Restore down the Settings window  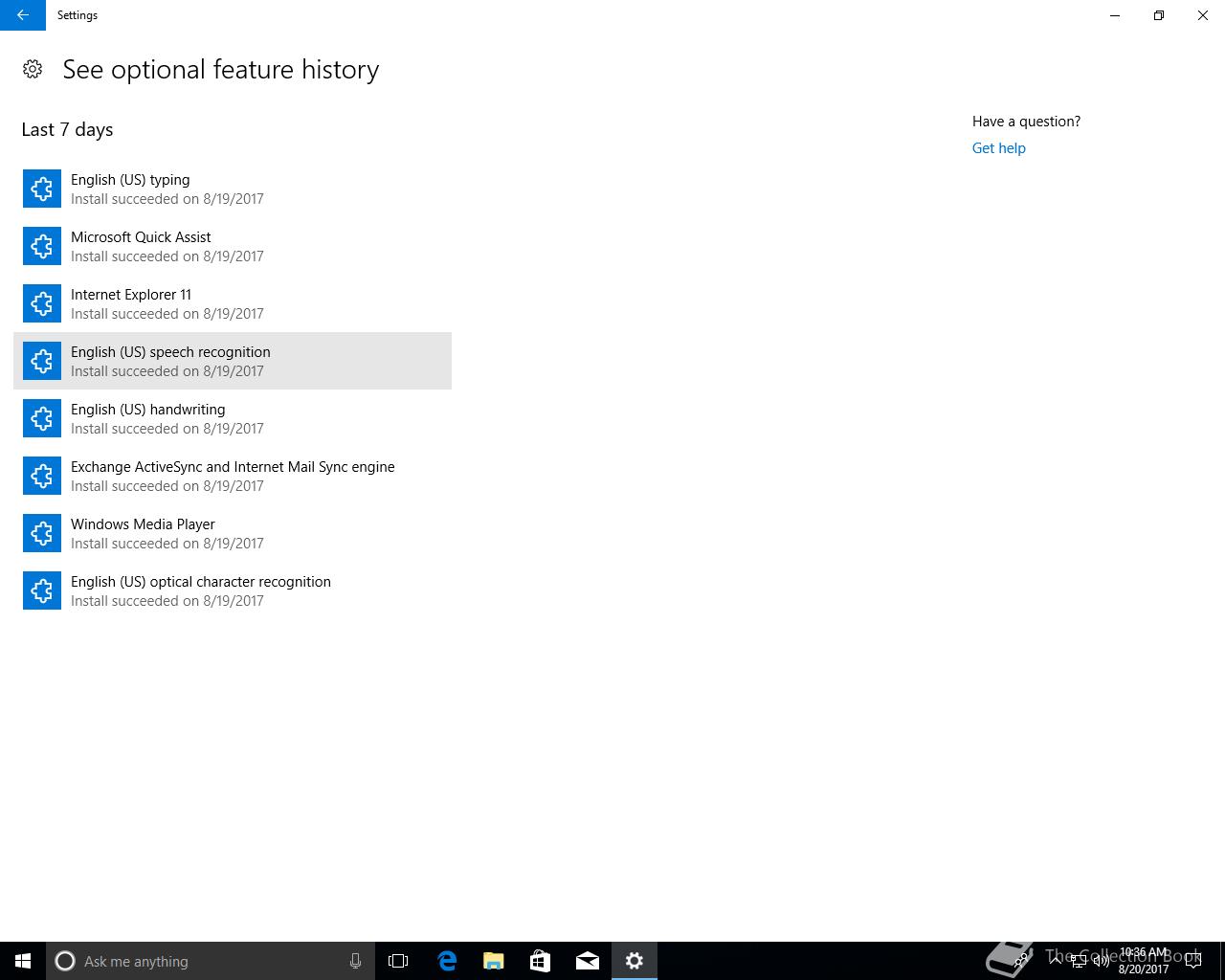click(x=1159, y=15)
